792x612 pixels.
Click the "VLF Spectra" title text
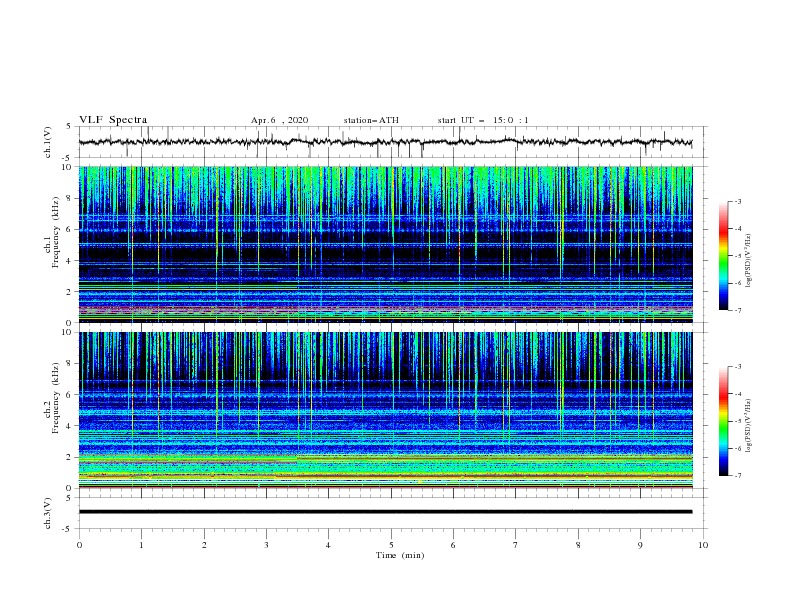pos(113,120)
